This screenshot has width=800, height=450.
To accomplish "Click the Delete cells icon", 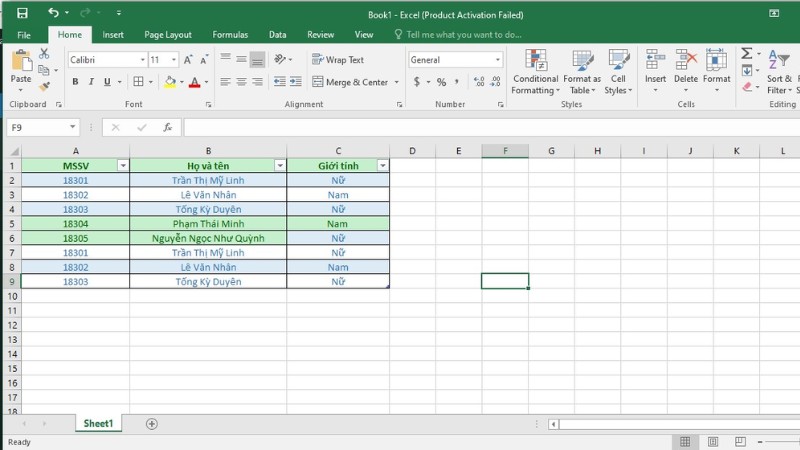I will [x=686, y=72].
